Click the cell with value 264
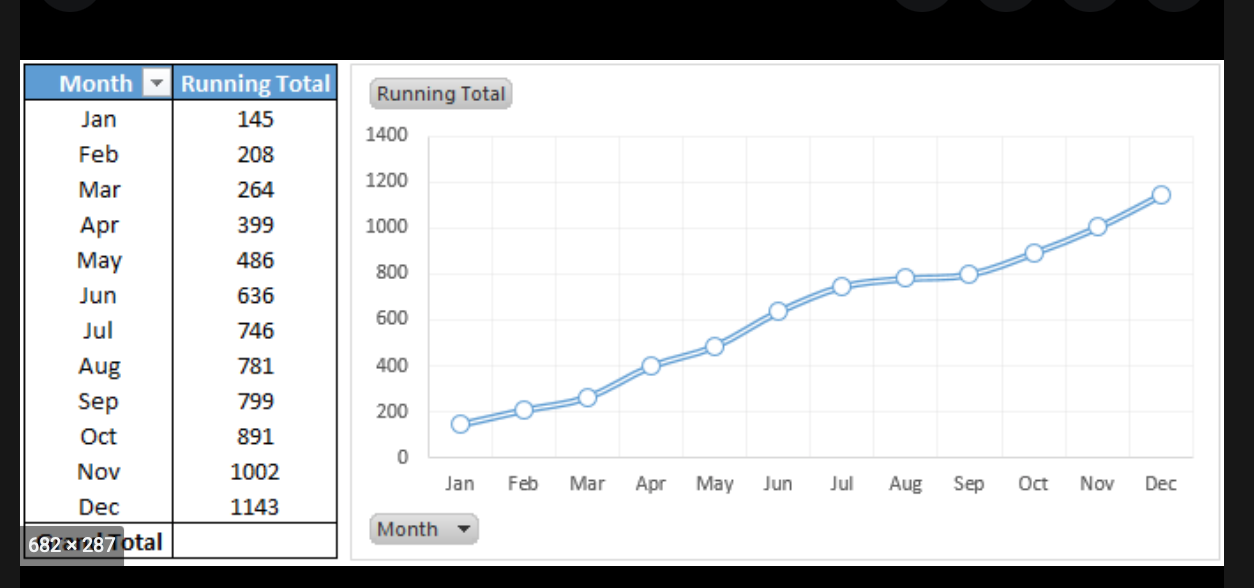Screen dimensions: 1254x588 coord(255,189)
